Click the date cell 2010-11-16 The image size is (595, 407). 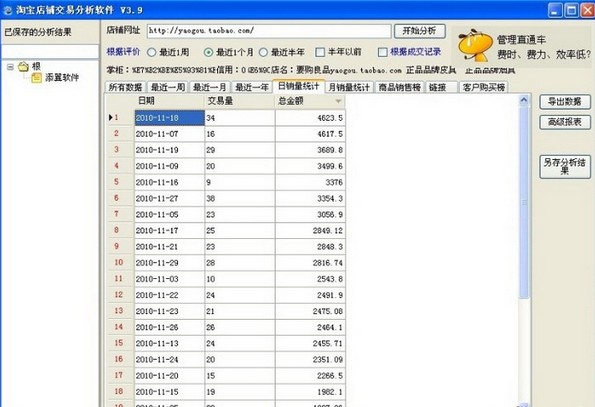click(169, 182)
